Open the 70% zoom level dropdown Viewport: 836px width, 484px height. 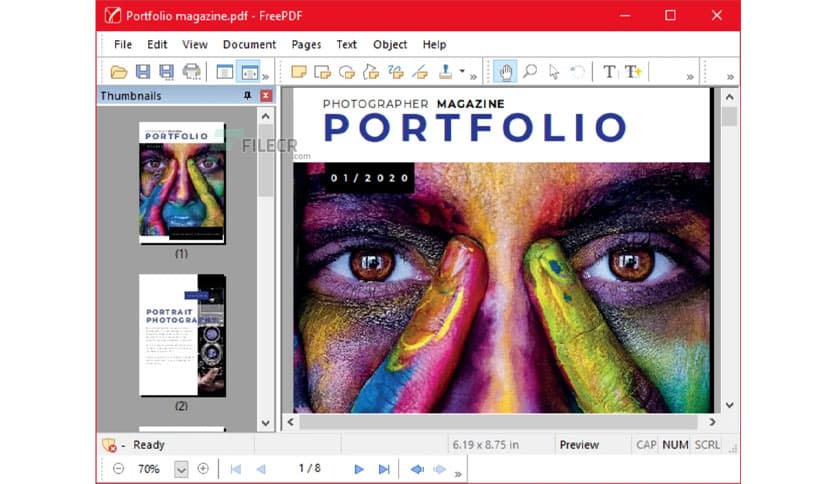click(x=181, y=468)
